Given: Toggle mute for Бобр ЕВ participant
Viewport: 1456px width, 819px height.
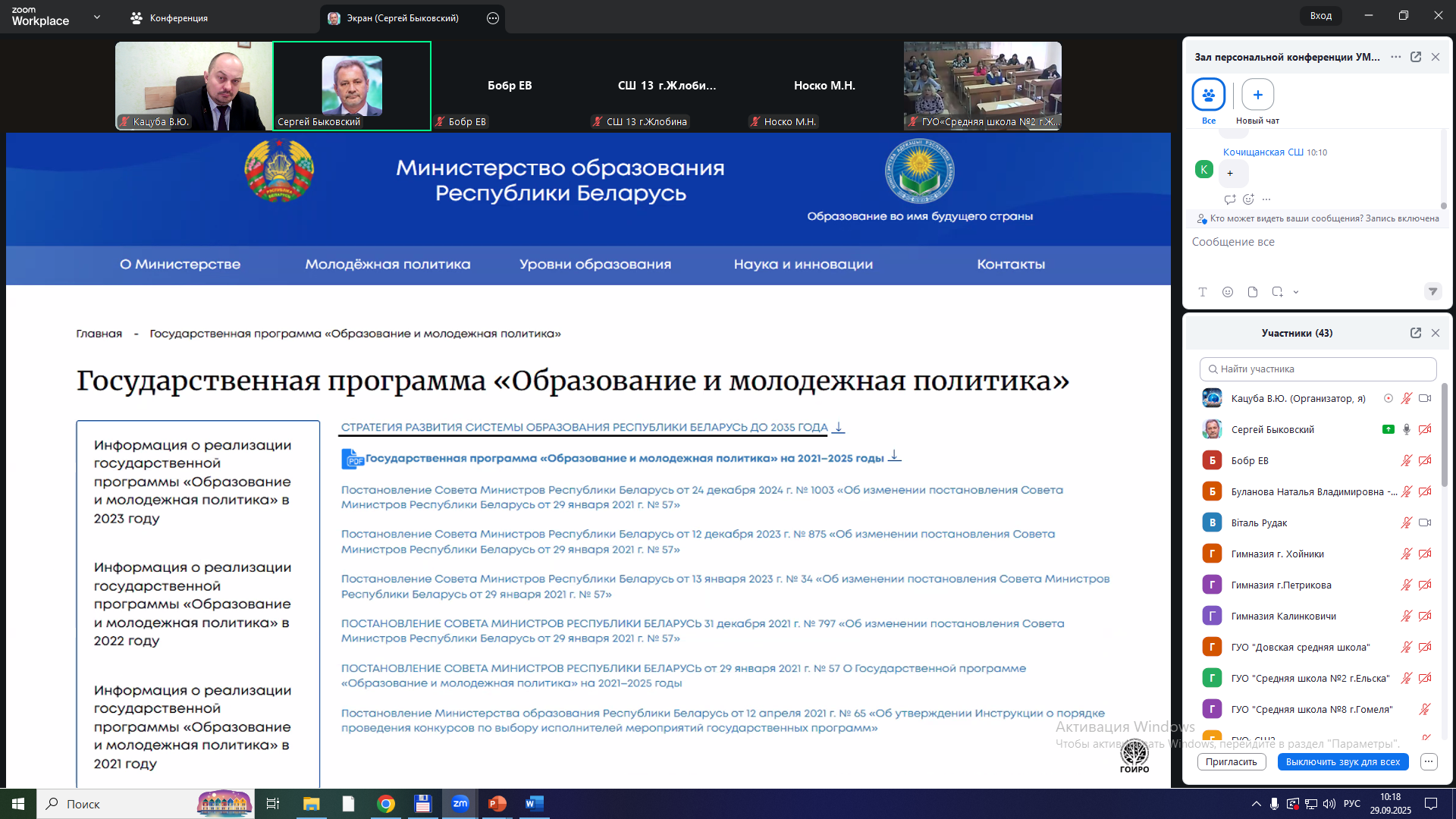Looking at the screenshot, I should (x=1406, y=460).
